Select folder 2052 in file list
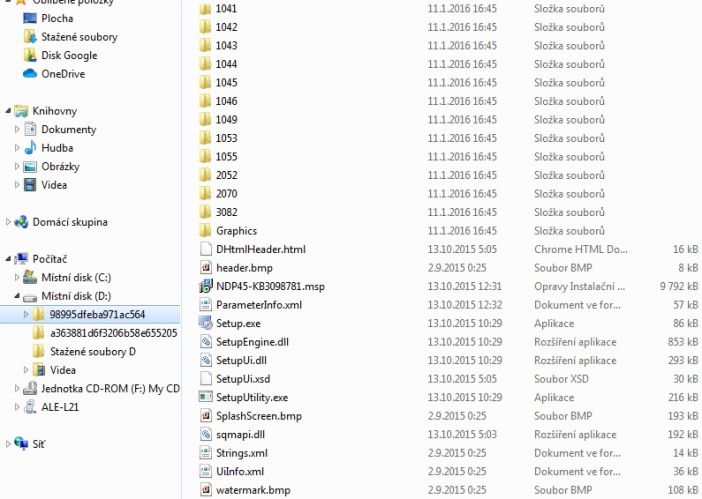Viewport: 702px width, 499px height. point(227,175)
